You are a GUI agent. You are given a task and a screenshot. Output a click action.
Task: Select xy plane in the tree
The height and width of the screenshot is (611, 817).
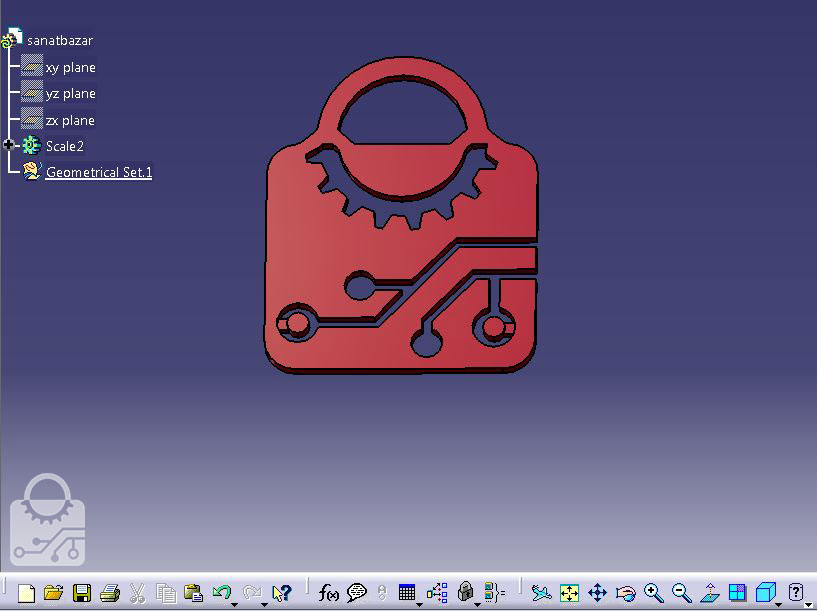pos(70,68)
